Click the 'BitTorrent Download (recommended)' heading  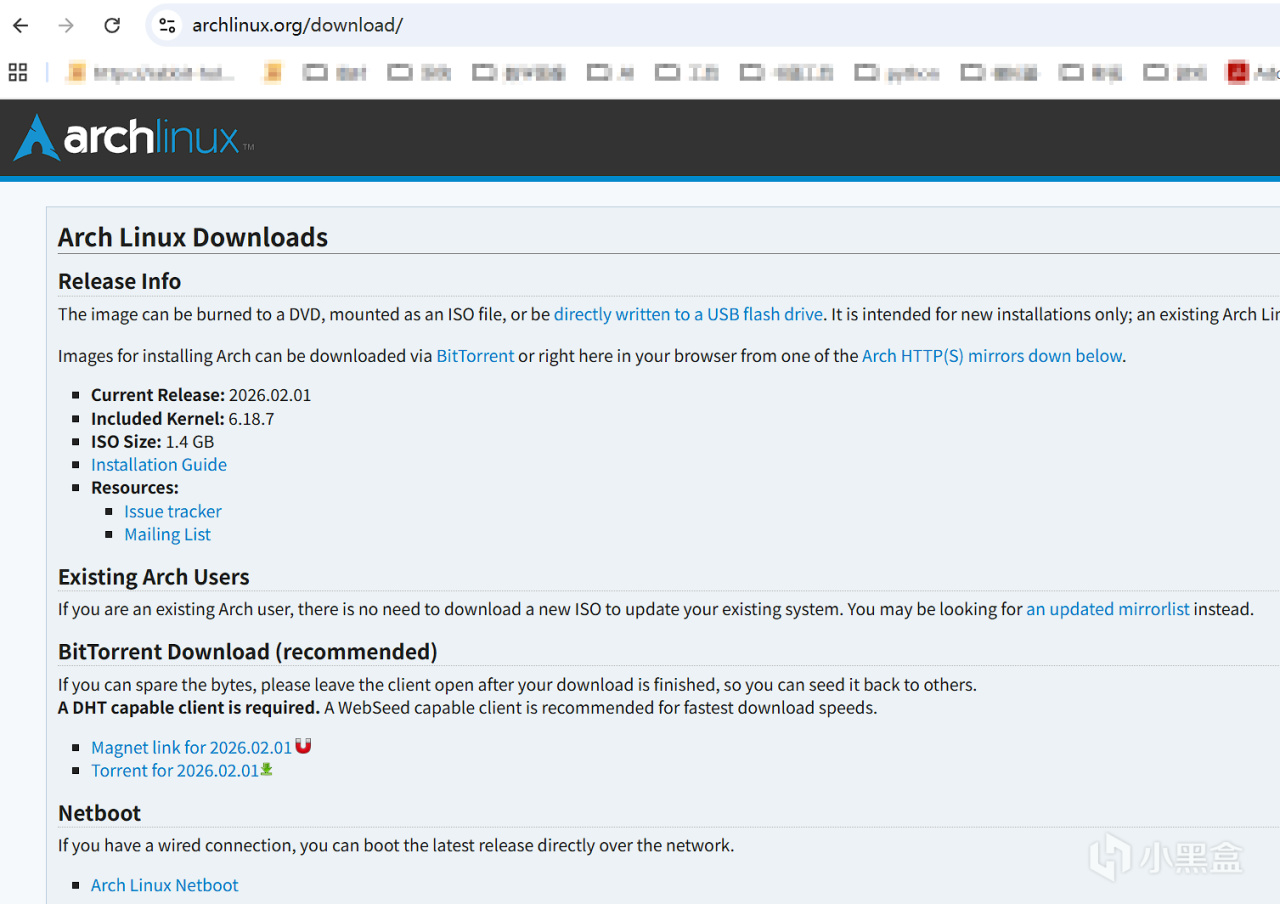point(248,652)
